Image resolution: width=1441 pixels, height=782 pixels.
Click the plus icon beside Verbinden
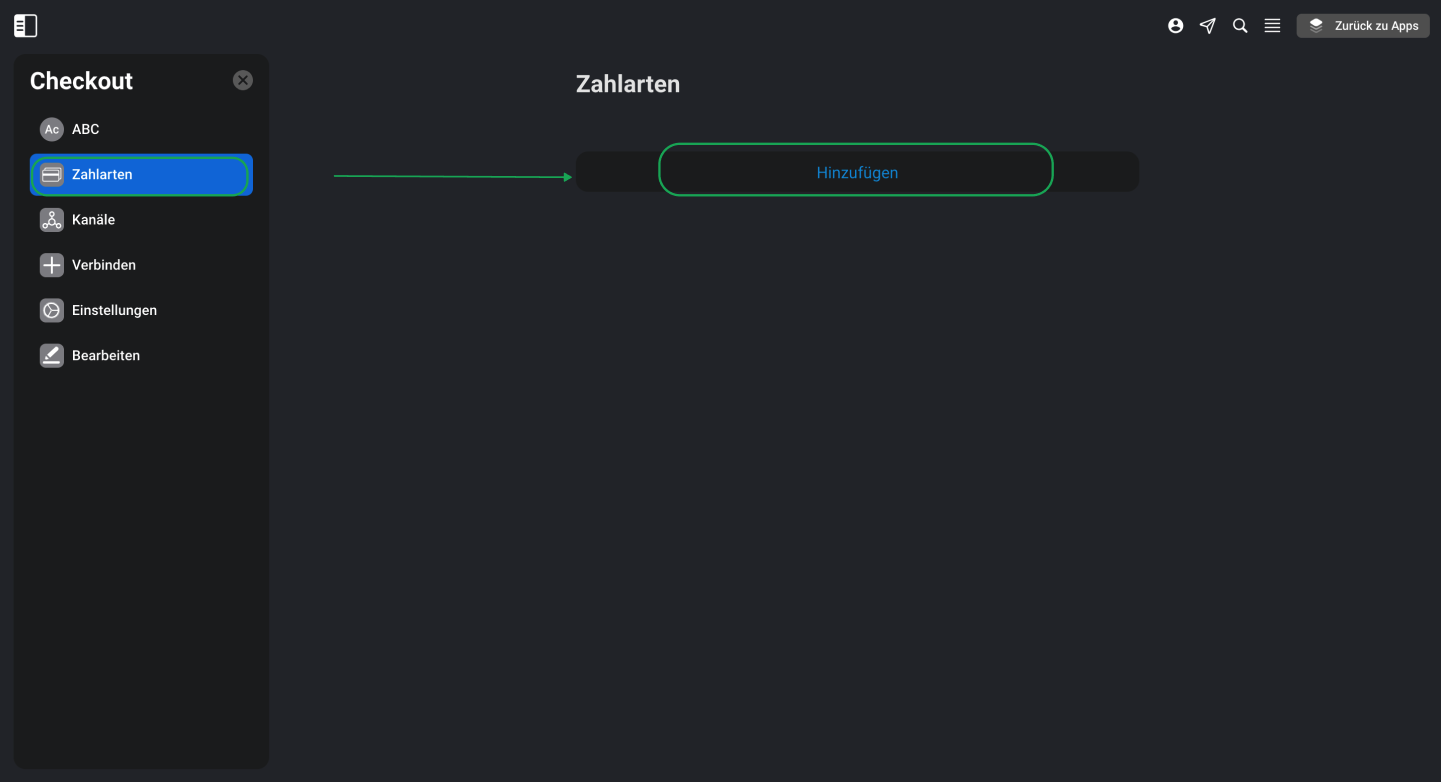click(x=52, y=265)
